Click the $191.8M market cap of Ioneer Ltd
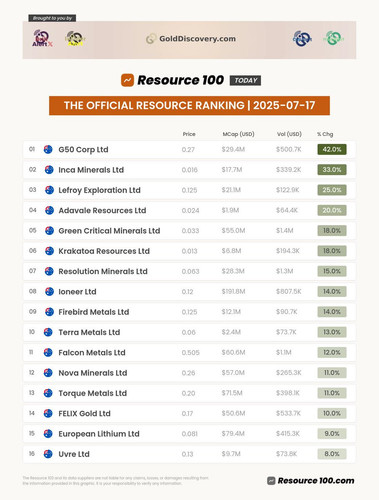This screenshot has height=500, width=379. 233,292
